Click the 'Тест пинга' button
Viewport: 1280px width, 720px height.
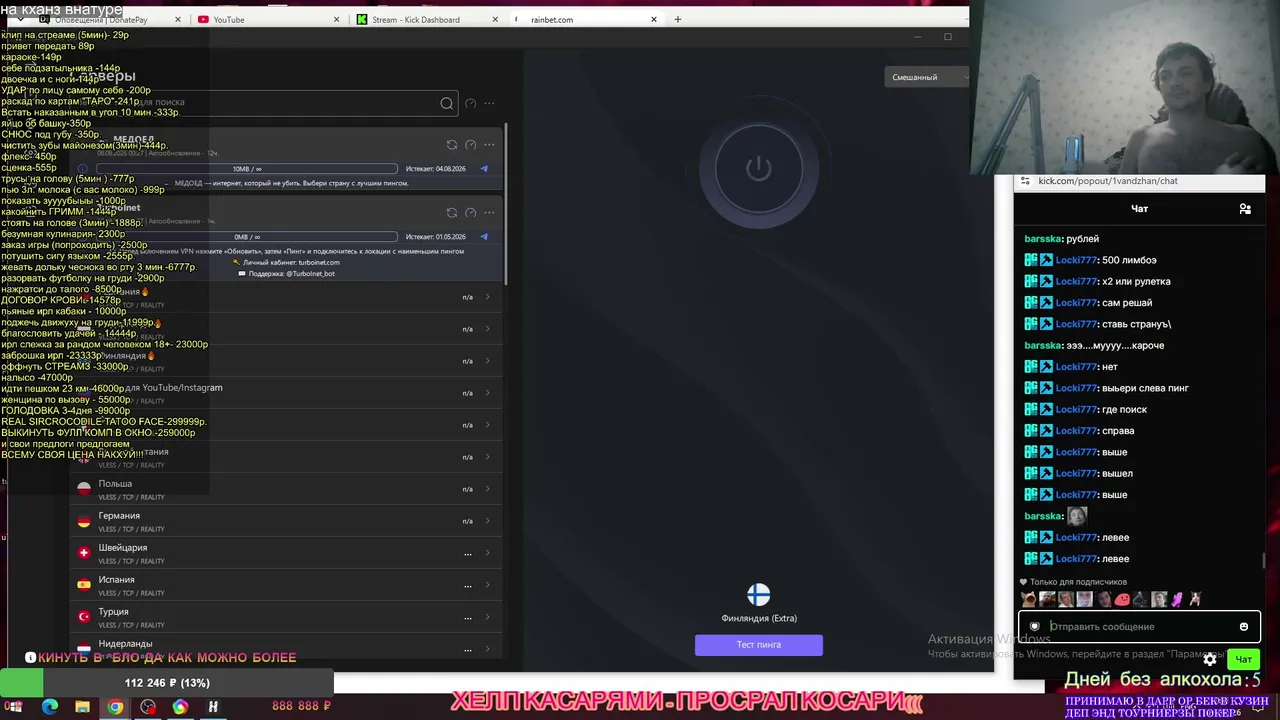coord(759,645)
